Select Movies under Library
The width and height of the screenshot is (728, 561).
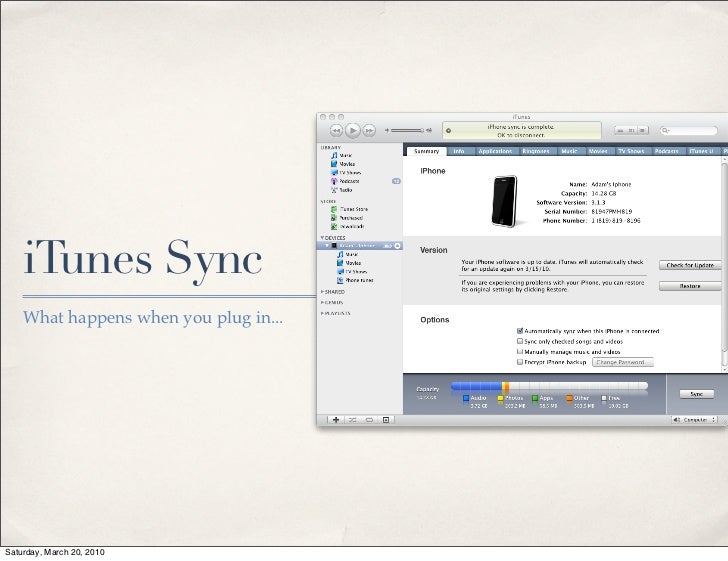343,164
